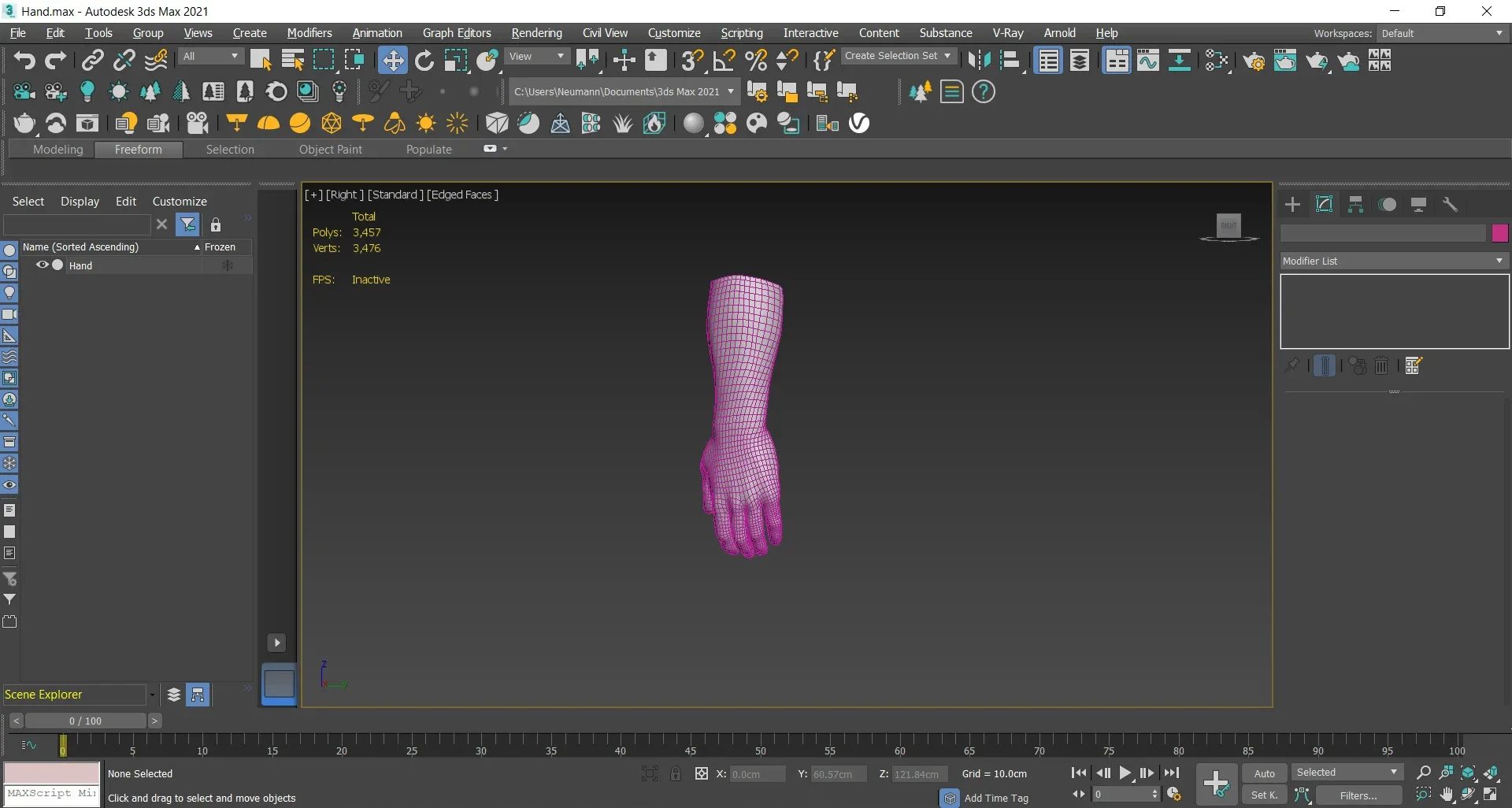Toggle the Angle Snap icon
Screen dimensions: 1512x808
(724, 61)
